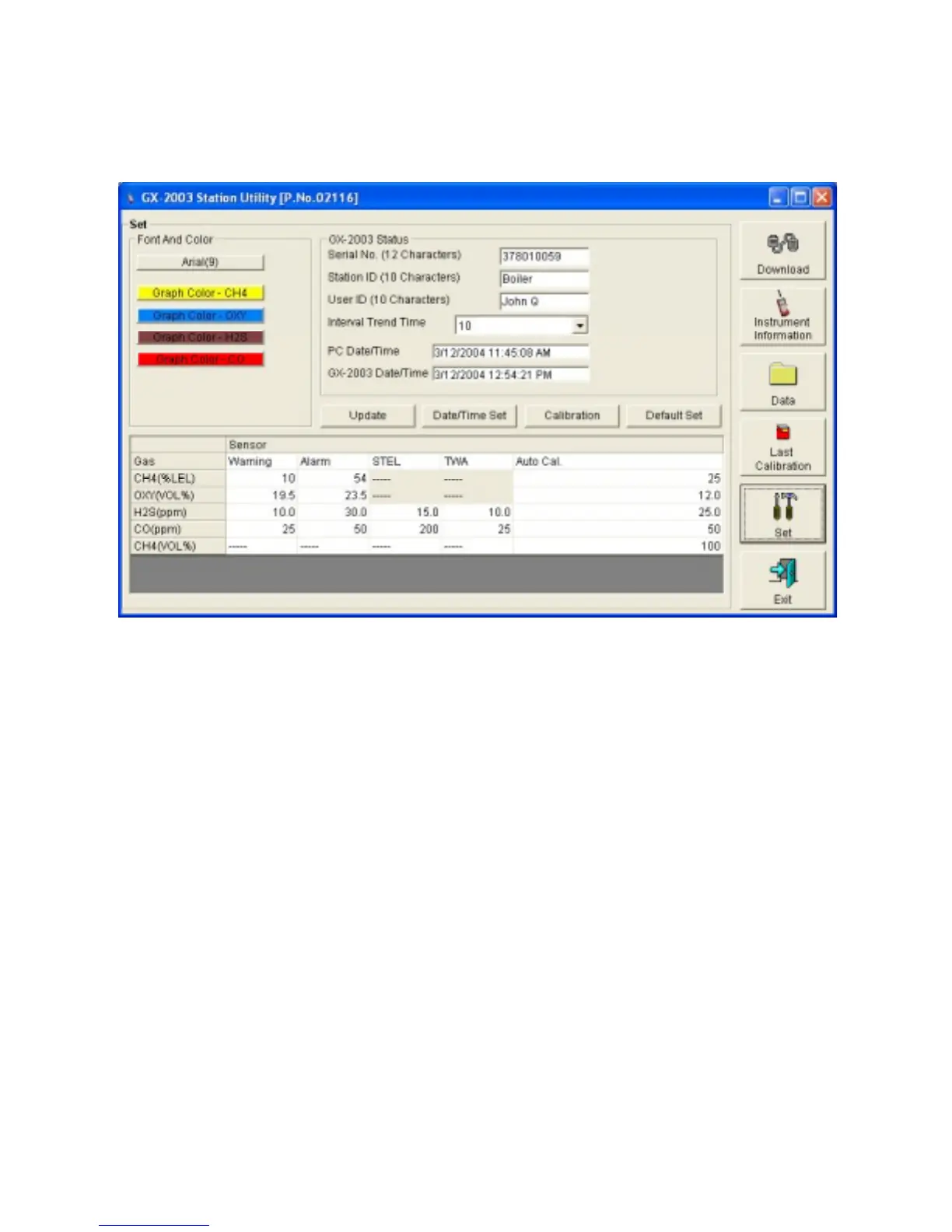Open the Interval Trend Time dropdown
The width and height of the screenshot is (952, 1232).
click(579, 326)
